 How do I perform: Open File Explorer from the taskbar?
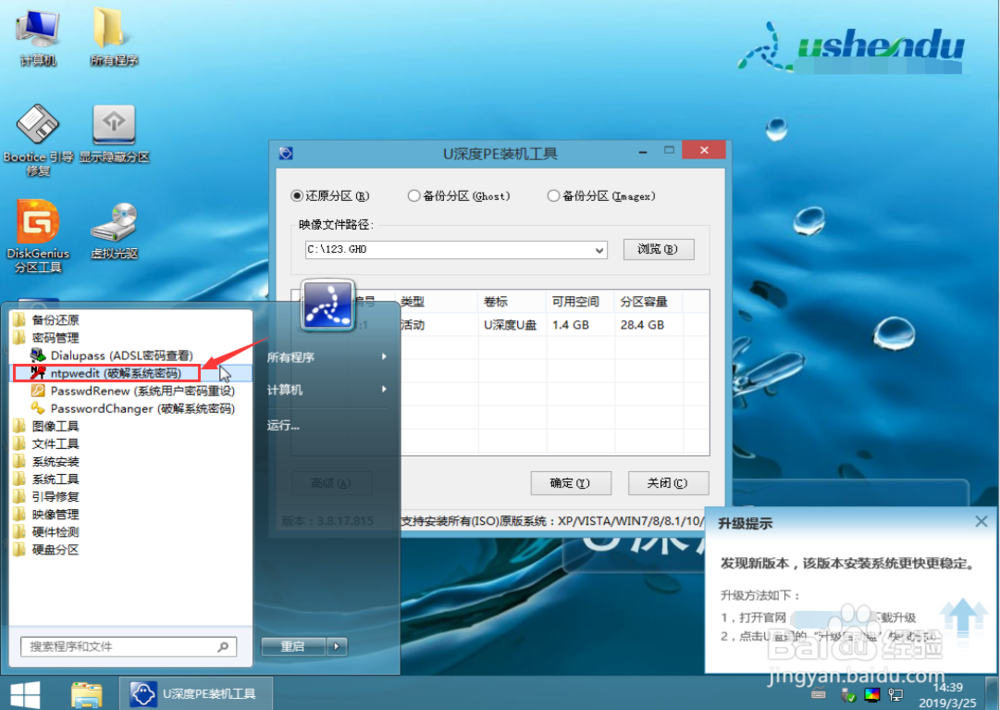tap(86, 693)
